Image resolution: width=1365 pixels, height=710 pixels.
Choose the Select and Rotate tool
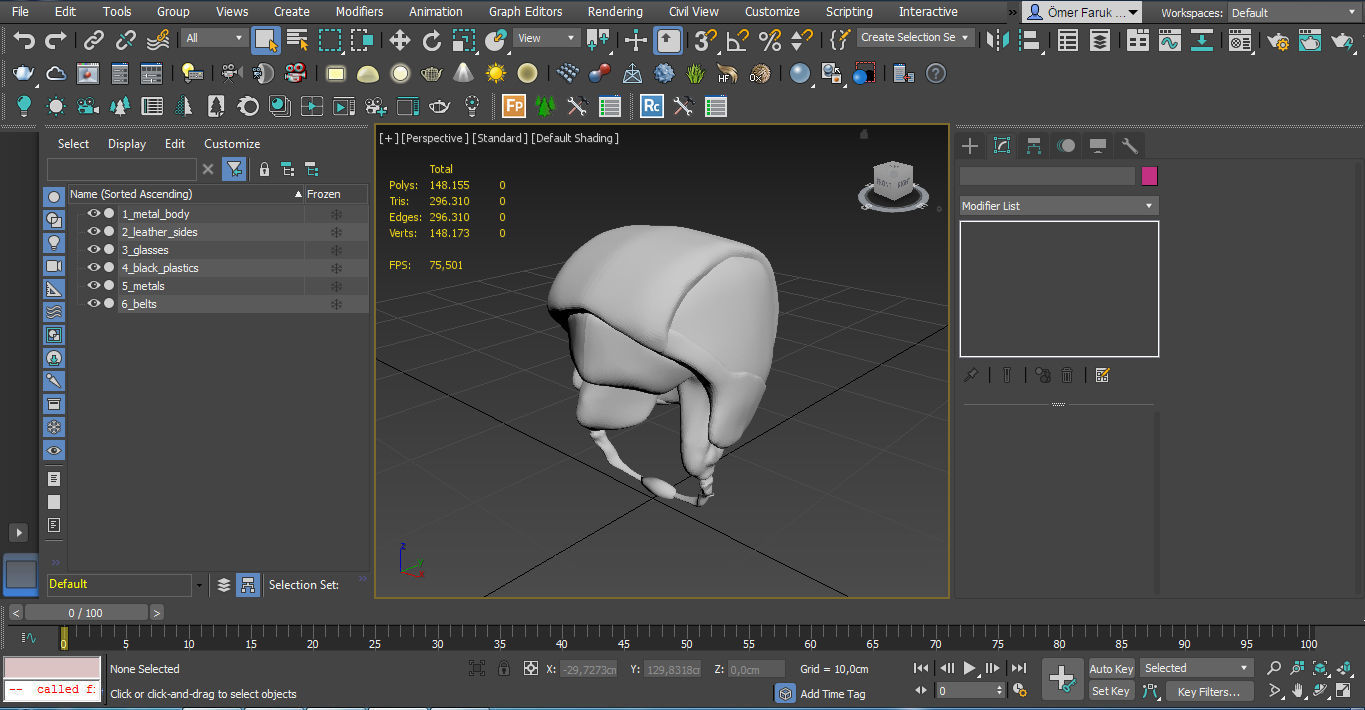pos(432,40)
